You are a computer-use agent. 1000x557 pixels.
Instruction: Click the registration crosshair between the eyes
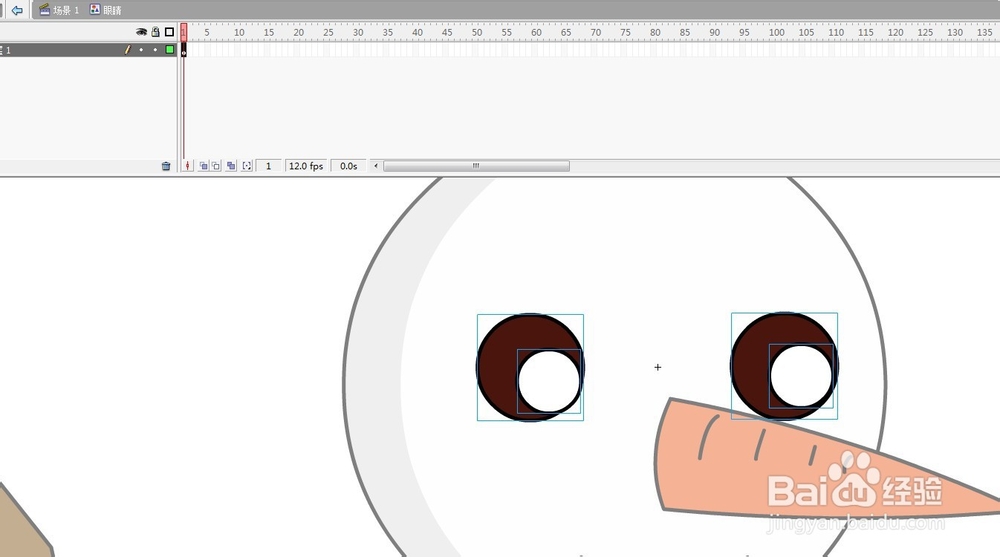click(658, 368)
